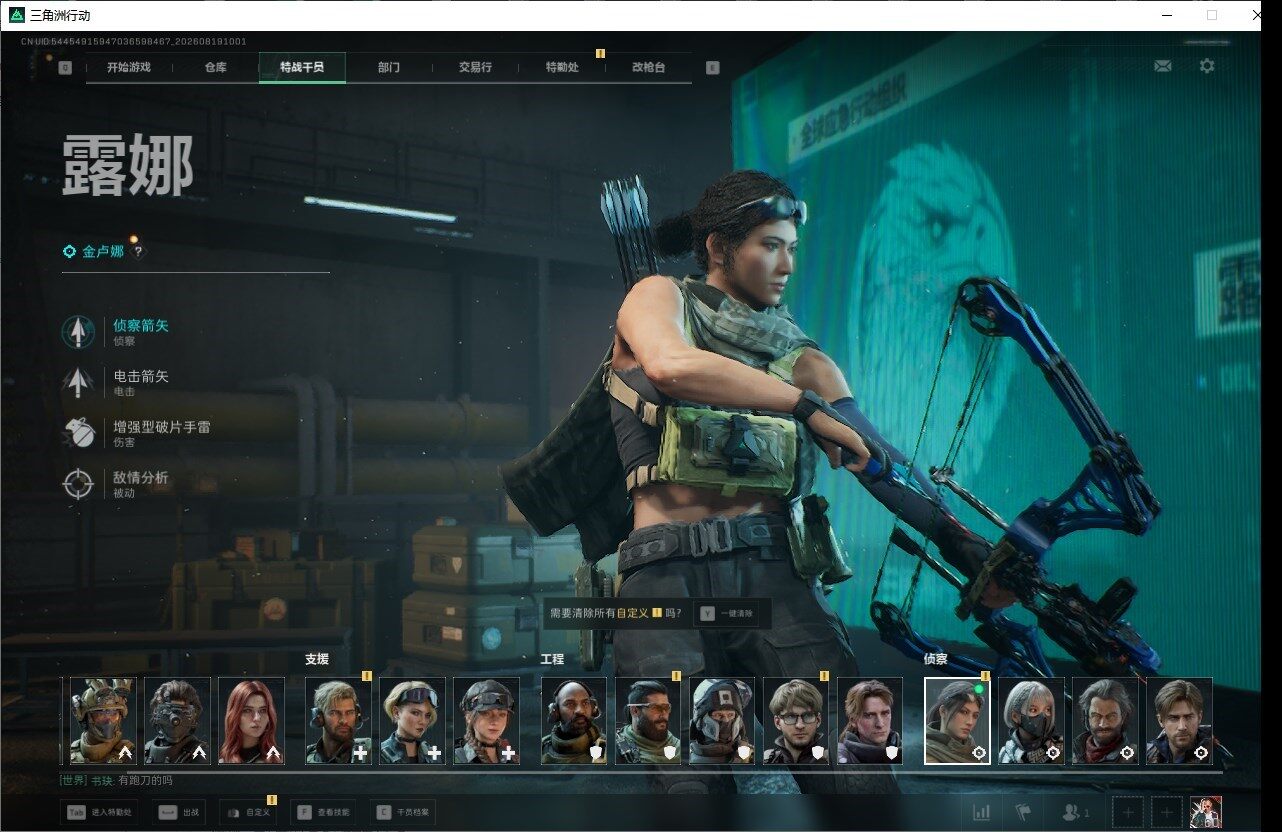Click the 出战 button
The image size is (1282, 832).
click(x=179, y=812)
